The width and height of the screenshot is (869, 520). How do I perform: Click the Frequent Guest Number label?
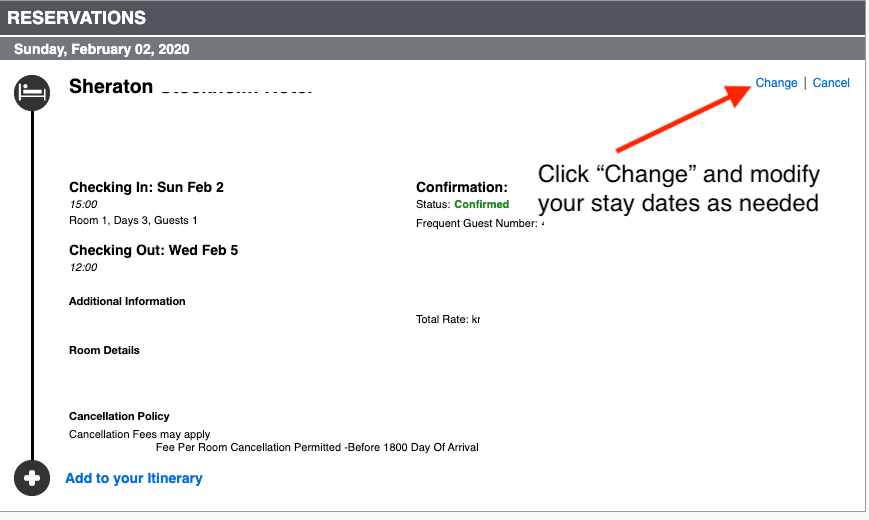tap(477, 223)
